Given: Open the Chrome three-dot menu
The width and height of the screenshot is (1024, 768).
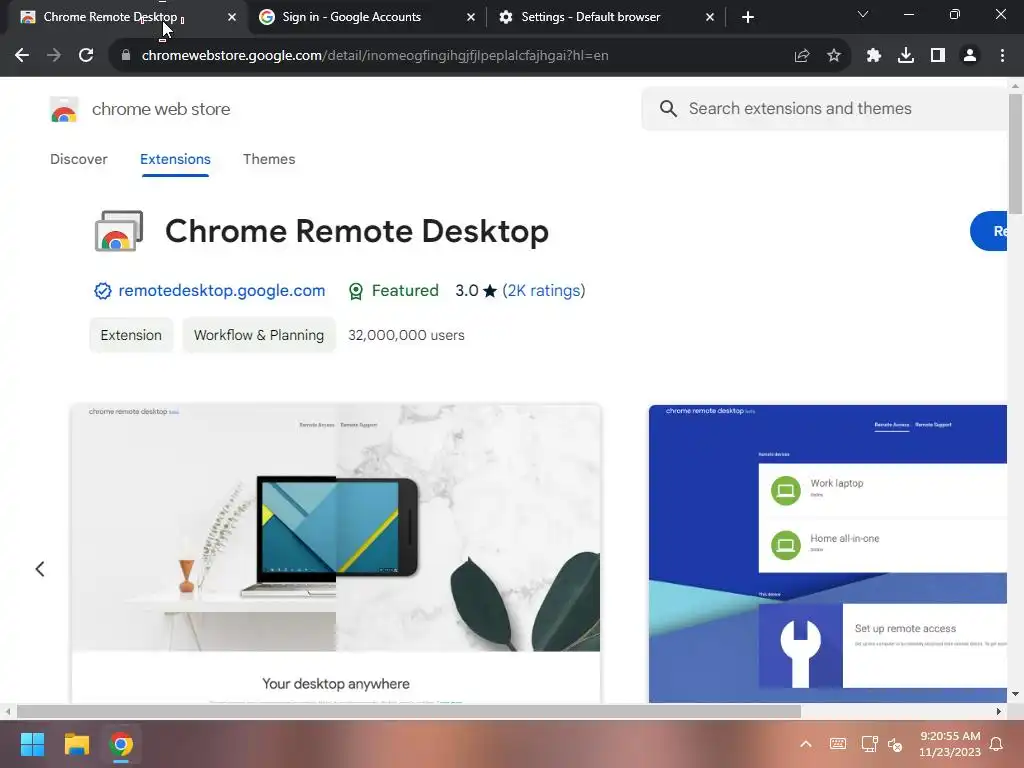Looking at the screenshot, I should click(1002, 56).
